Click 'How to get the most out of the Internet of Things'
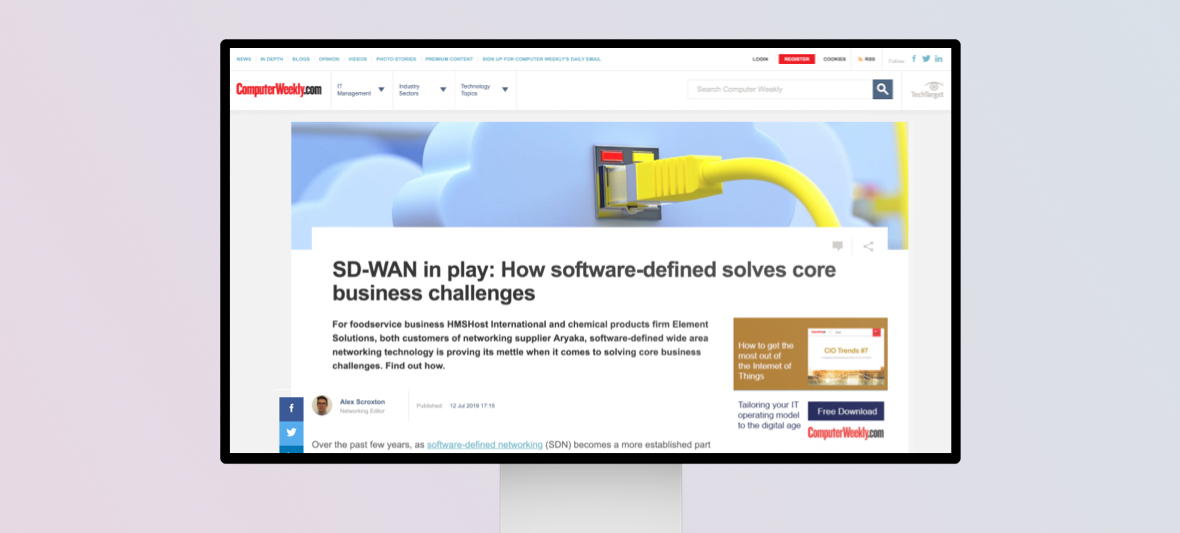 tap(765, 360)
